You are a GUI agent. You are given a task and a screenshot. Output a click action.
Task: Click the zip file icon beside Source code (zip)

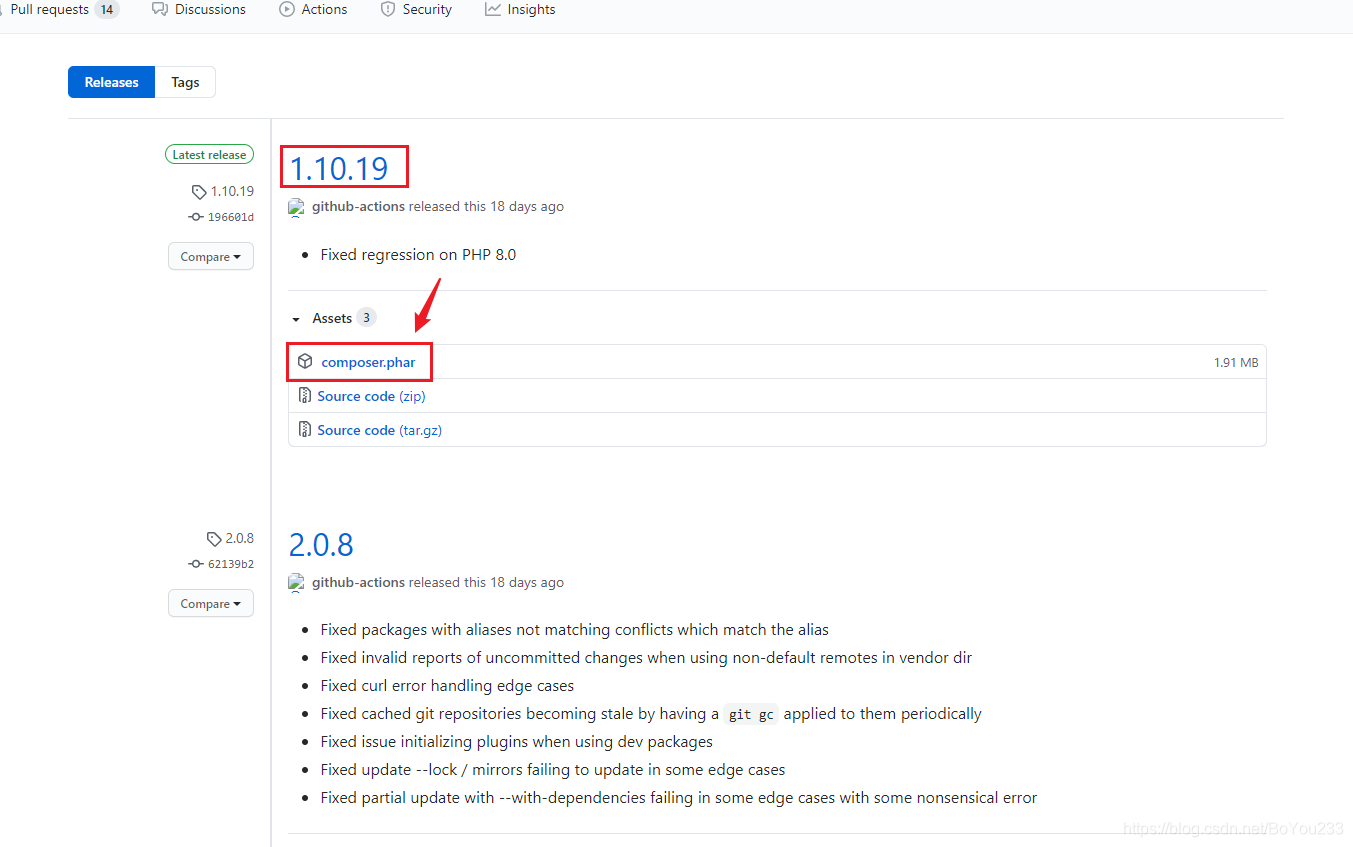coord(304,395)
